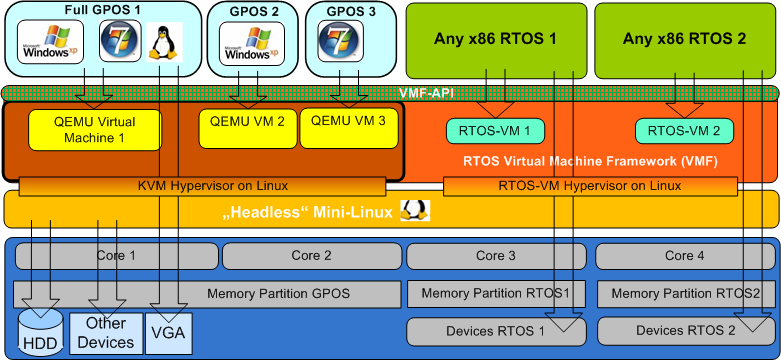The image size is (781, 360).
Task: Select the Windows XP logo under GPOS 2
Action: (253, 43)
